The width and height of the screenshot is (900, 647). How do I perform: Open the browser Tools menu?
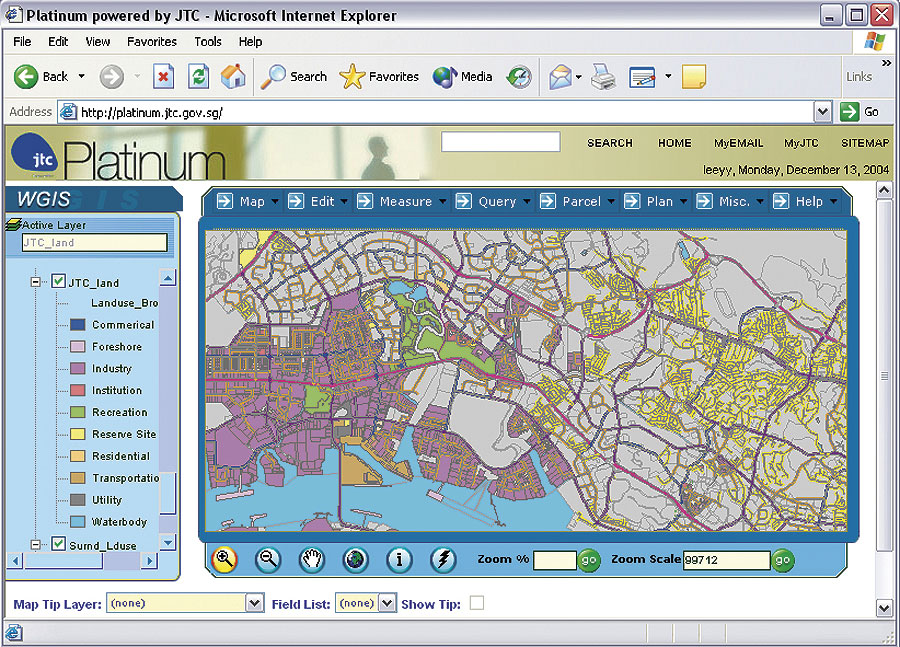(208, 41)
